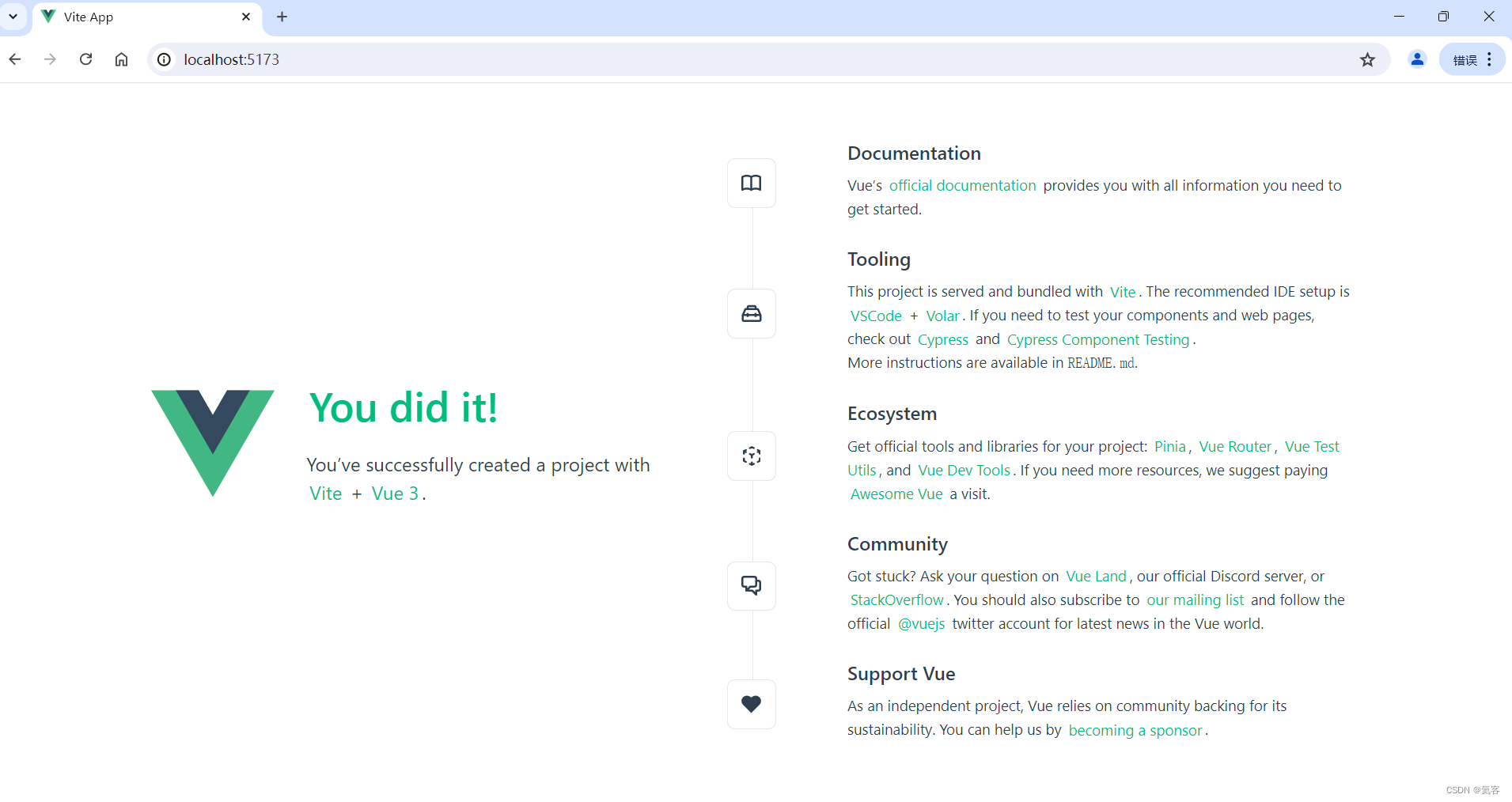Go to the browser home page
The height and width of the screenshot is (802, 1512).
pos(121,59)
